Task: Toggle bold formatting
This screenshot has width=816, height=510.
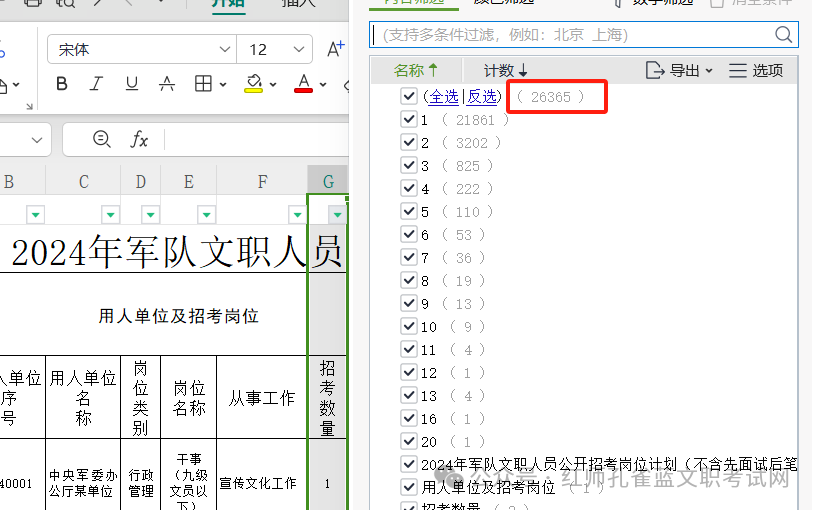Action: [x=62, y=84]
